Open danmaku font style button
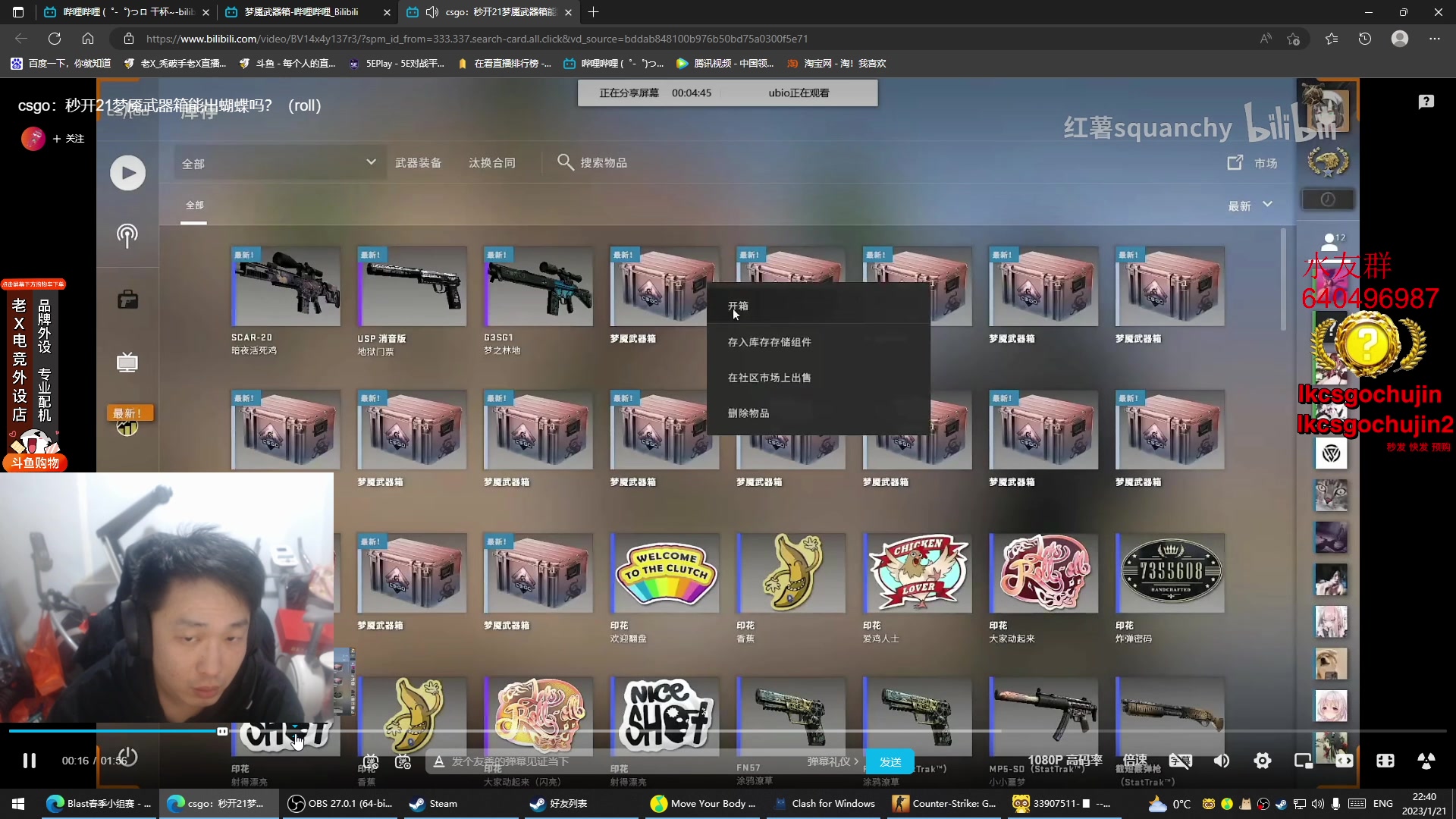Image resolution: width=1456 pixels, height=819 pixels. point(438,761)
